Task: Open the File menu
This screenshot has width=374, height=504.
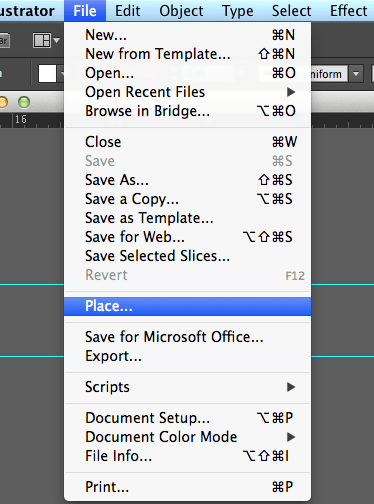Action: click(x=85, y=11)
